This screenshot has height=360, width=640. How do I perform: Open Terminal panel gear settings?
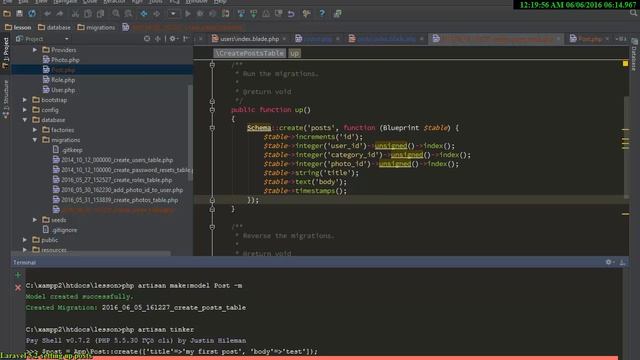(609, 262)
